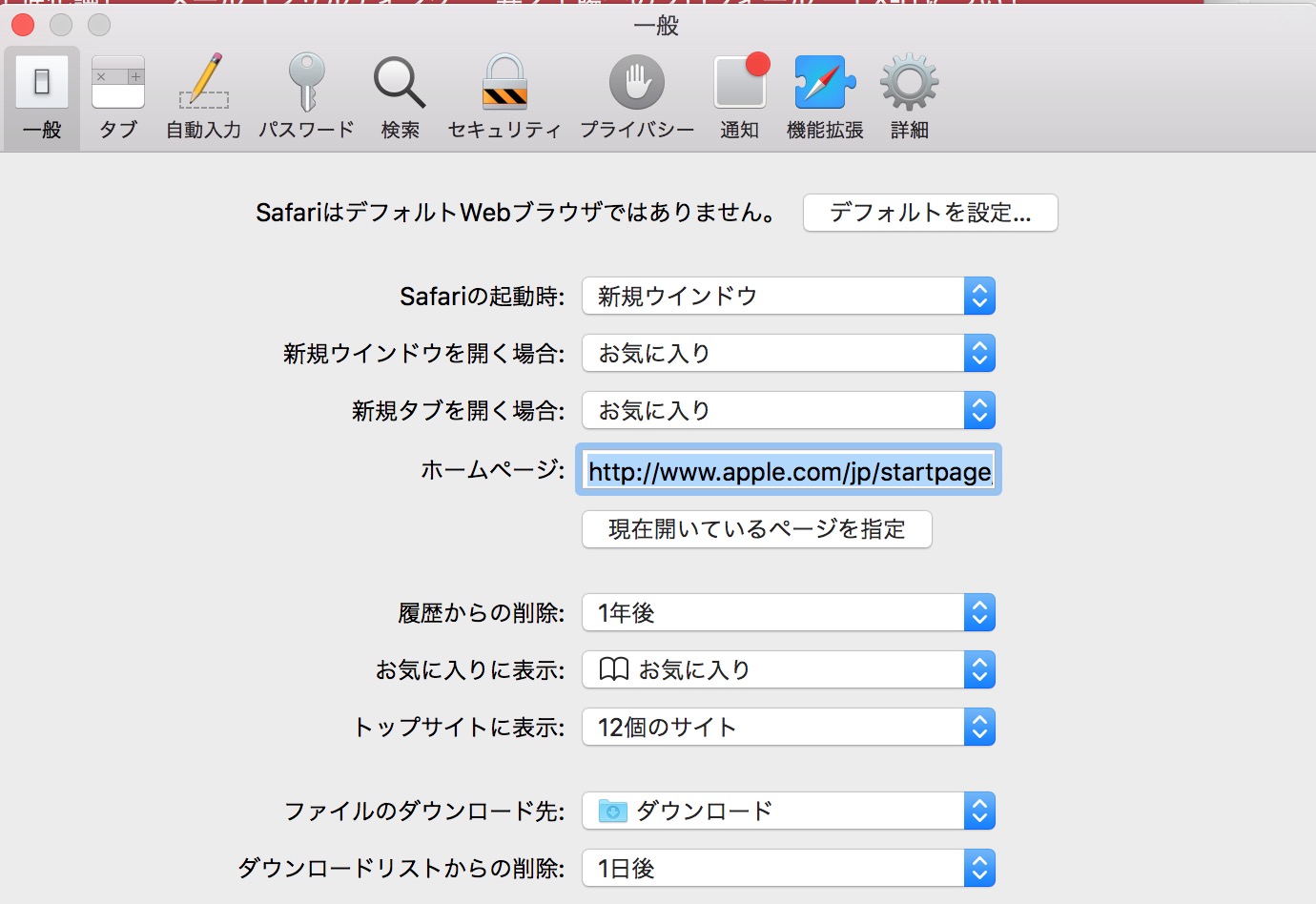Expand the 新規ウインドウを開く場合 popup menu
This screenshot has height=904, width=1316.
(x=789, y=353)
